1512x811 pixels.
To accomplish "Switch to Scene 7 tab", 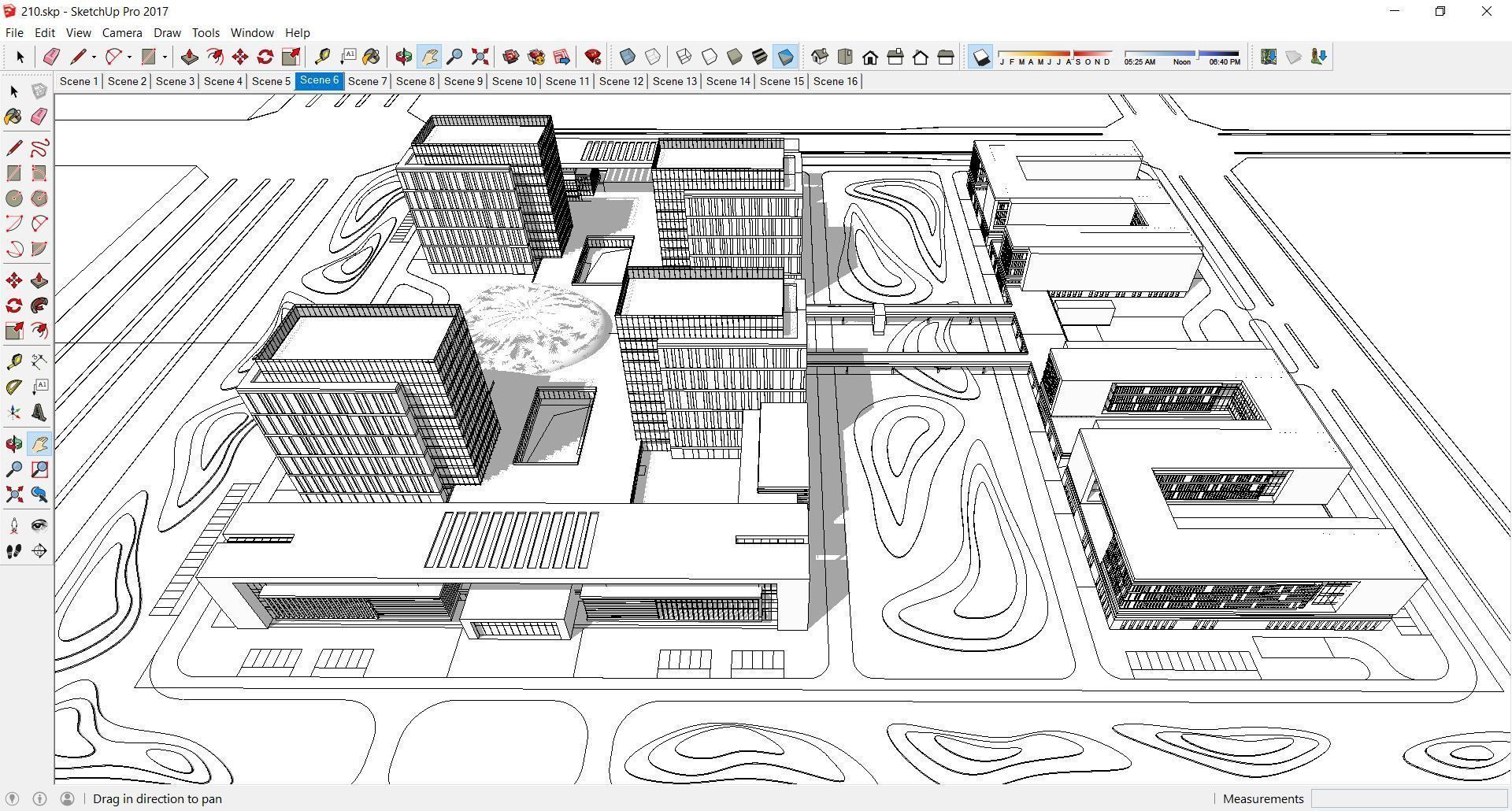I will coord(368,81).
